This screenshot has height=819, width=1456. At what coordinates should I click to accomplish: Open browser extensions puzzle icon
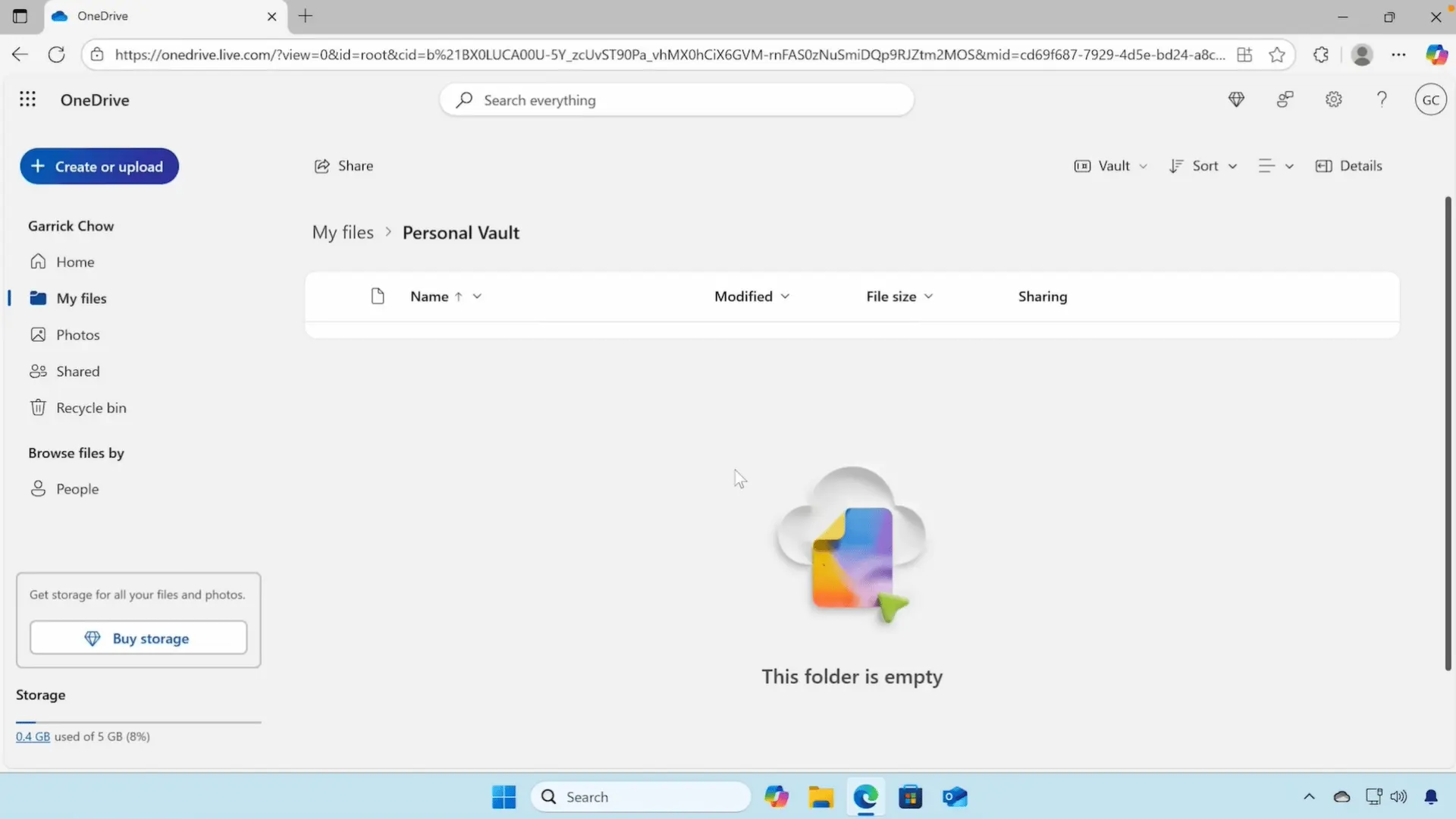pyautogui.click(x=1321, y=55)
